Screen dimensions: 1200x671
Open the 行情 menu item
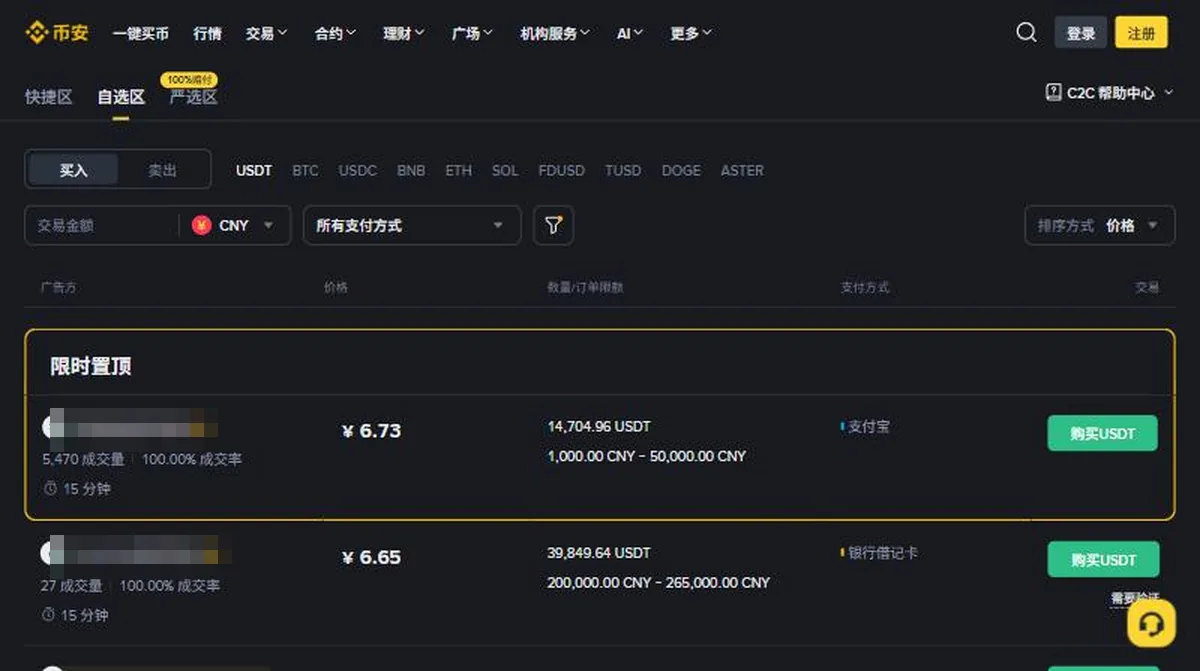point(208,33)
